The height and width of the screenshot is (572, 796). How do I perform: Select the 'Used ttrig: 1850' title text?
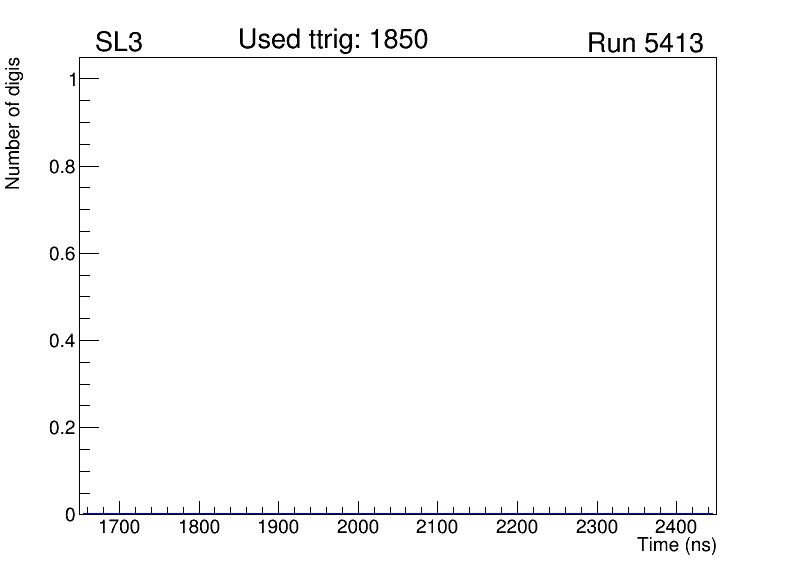pos(333,40)
